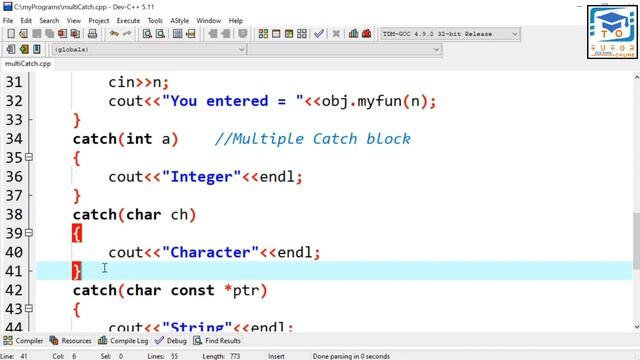Switch to the Compile Log tab
Viewport: 640px width, 360px height.
coord(123,340)
